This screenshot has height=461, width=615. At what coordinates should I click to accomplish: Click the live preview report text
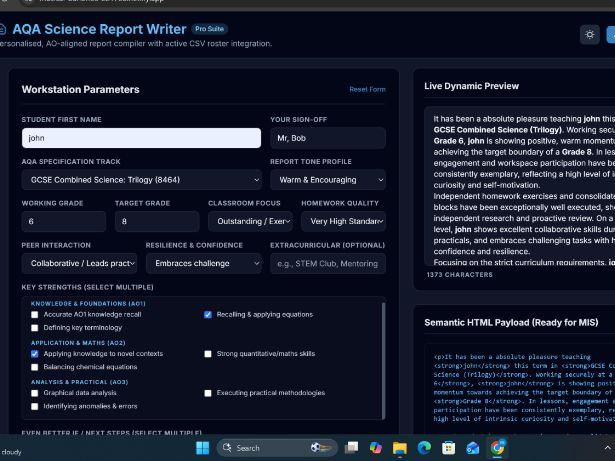click(522, 186)
